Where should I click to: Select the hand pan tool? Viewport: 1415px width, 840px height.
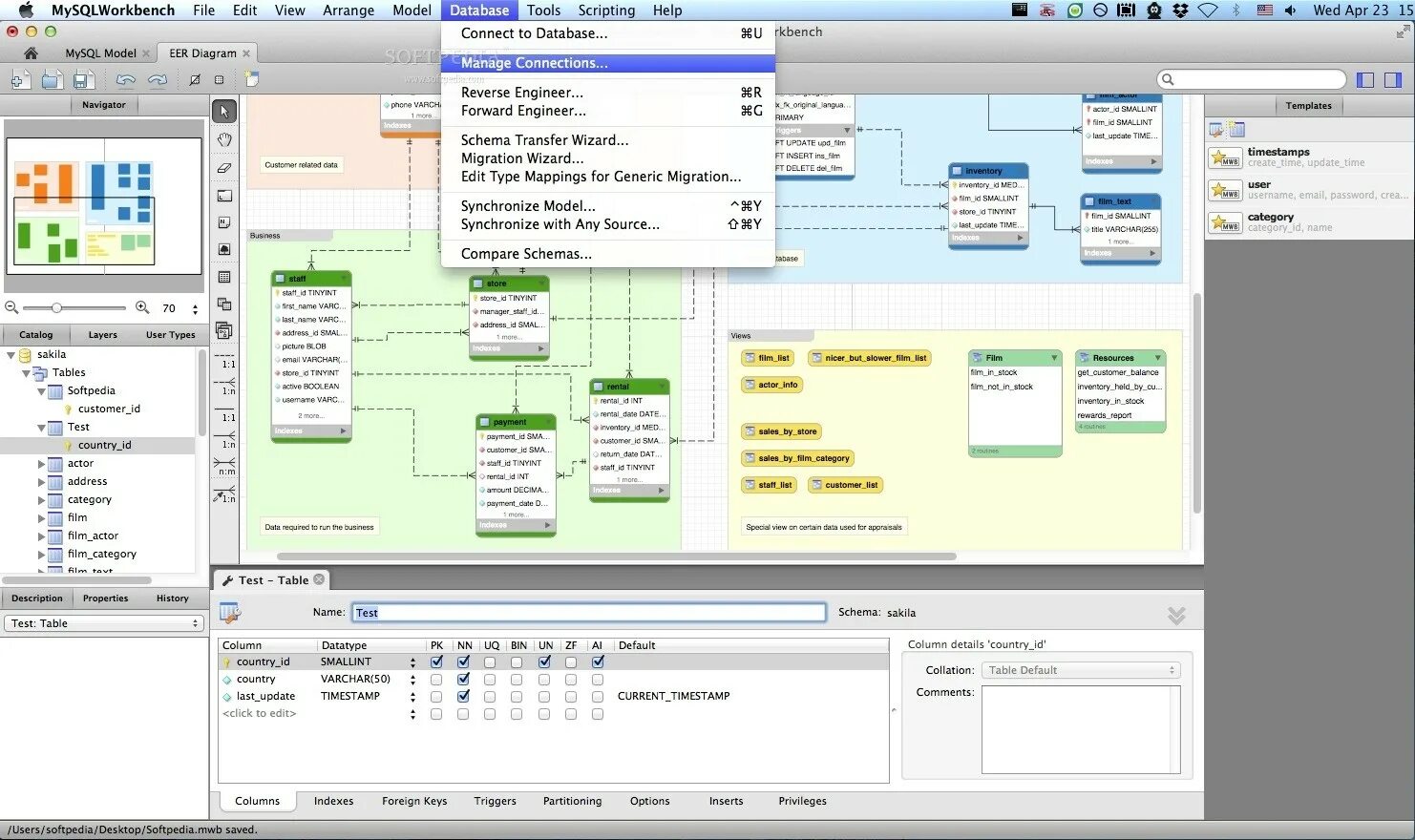224,139
